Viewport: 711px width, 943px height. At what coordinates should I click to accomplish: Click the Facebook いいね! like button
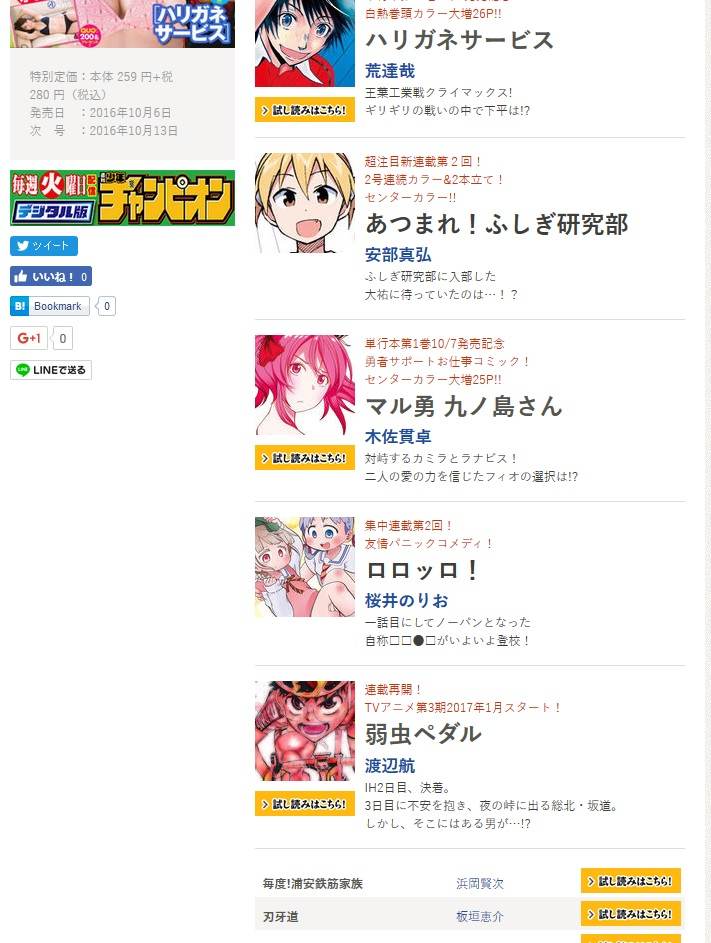(x=51, y=277)
